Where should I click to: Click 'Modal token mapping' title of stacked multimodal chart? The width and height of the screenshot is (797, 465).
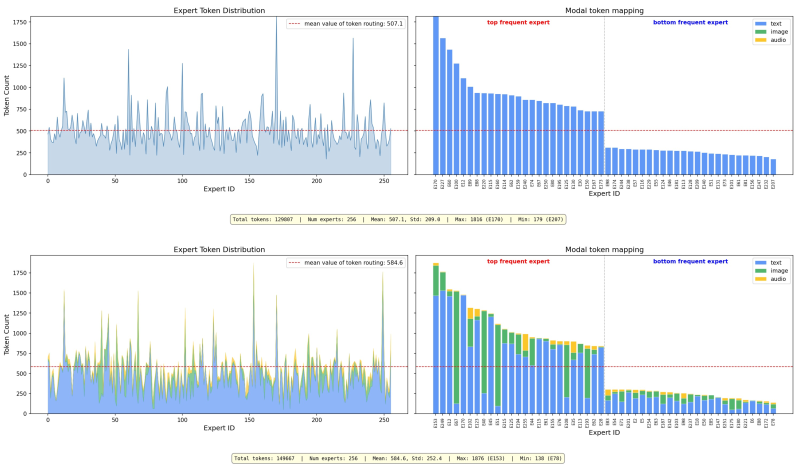click(604, 250)
